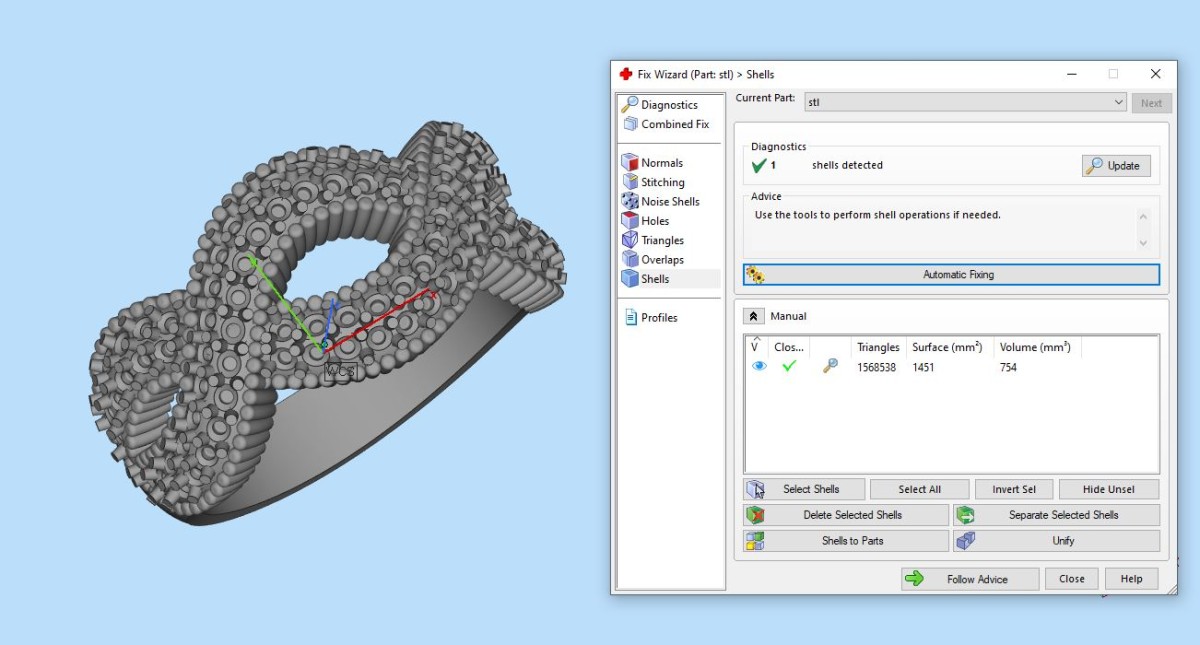Click the Follow Advice button
This screenshot has height=645, width=1200.
(968, 579)
